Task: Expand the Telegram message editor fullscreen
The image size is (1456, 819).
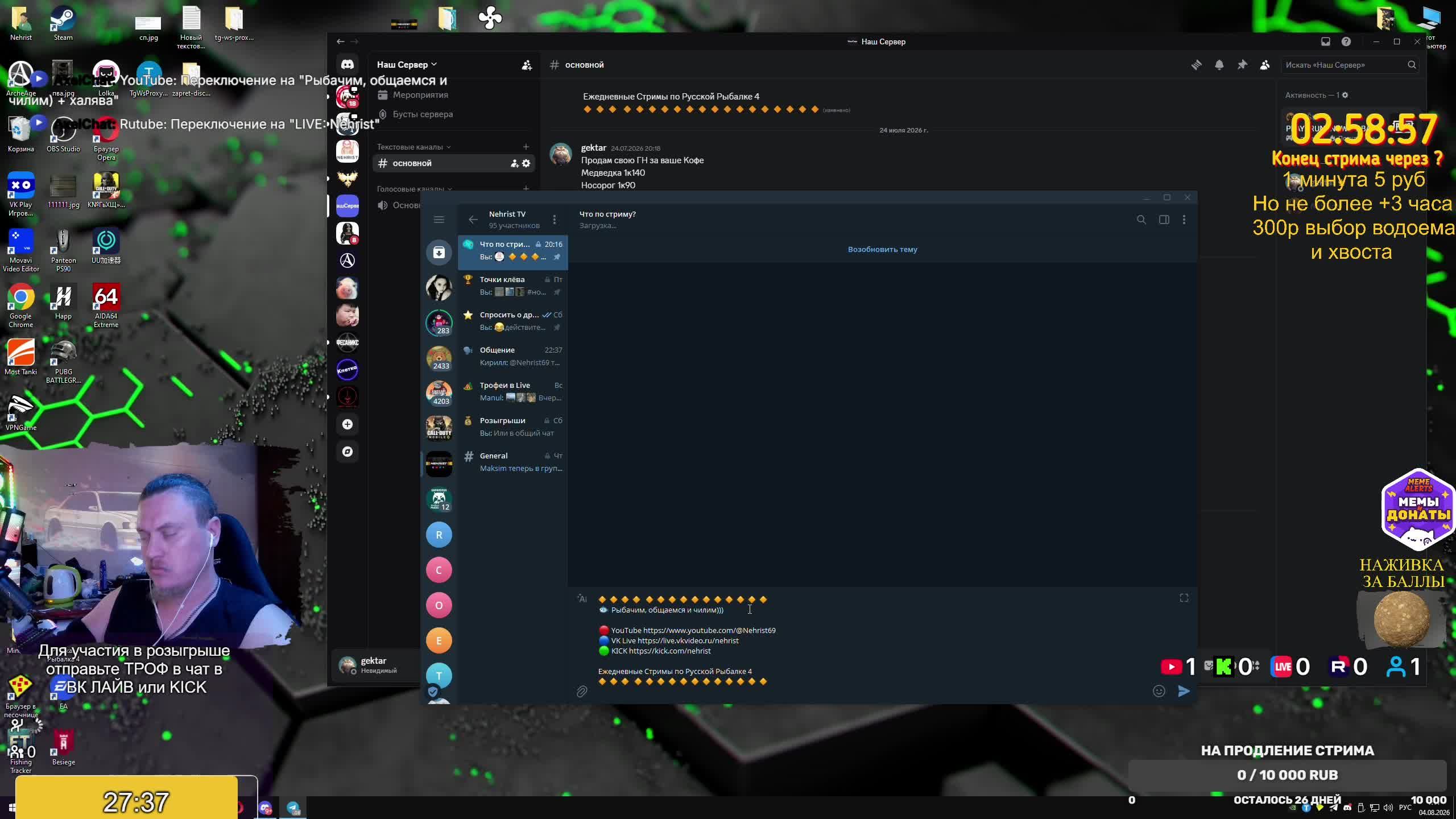Action: (x=1184, y=598)
